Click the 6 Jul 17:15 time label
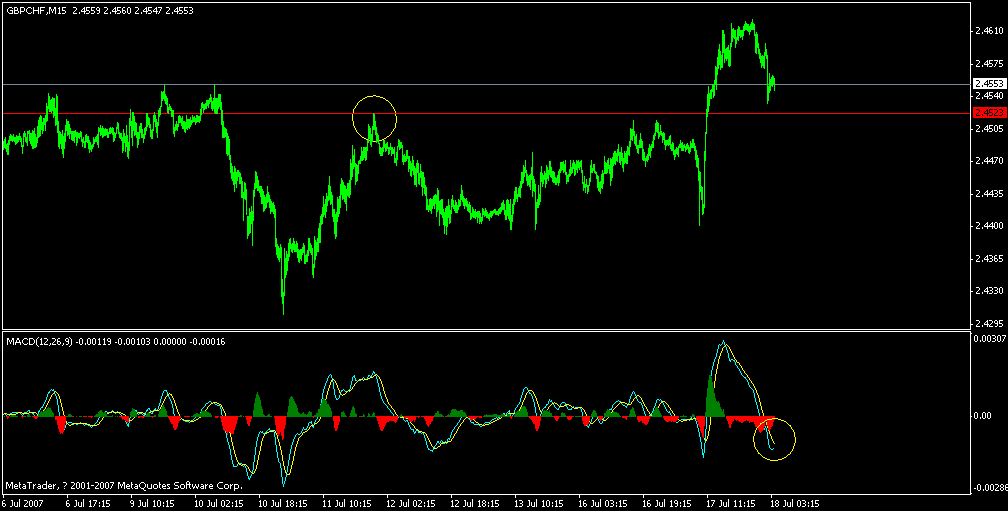The image size is (1008, 511). click(x=89, y=504)
